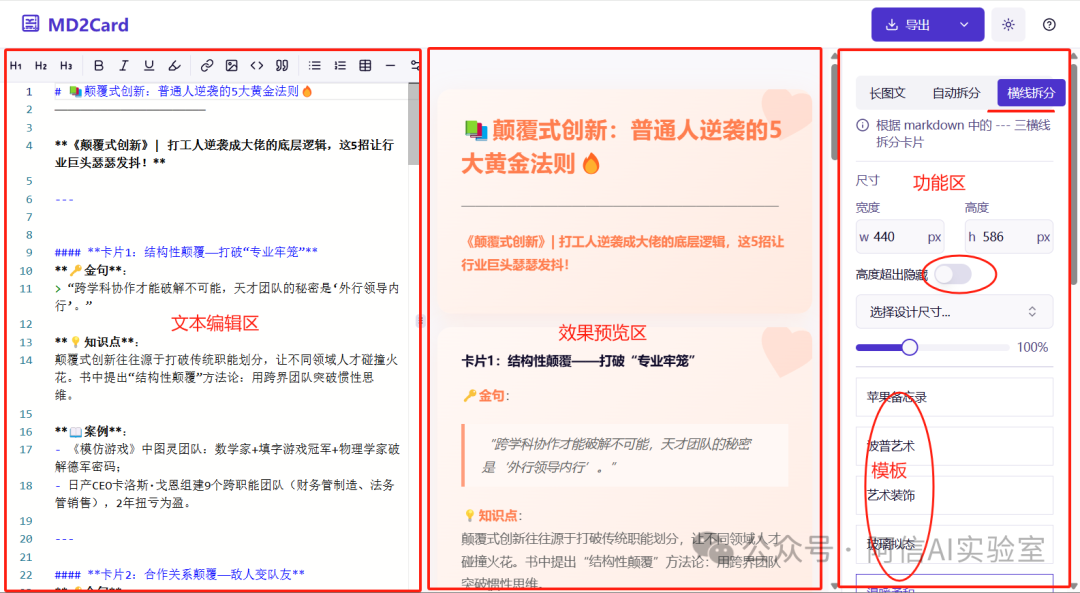
Task: Click the 100% zoom value
Action: coord(1032,347)
